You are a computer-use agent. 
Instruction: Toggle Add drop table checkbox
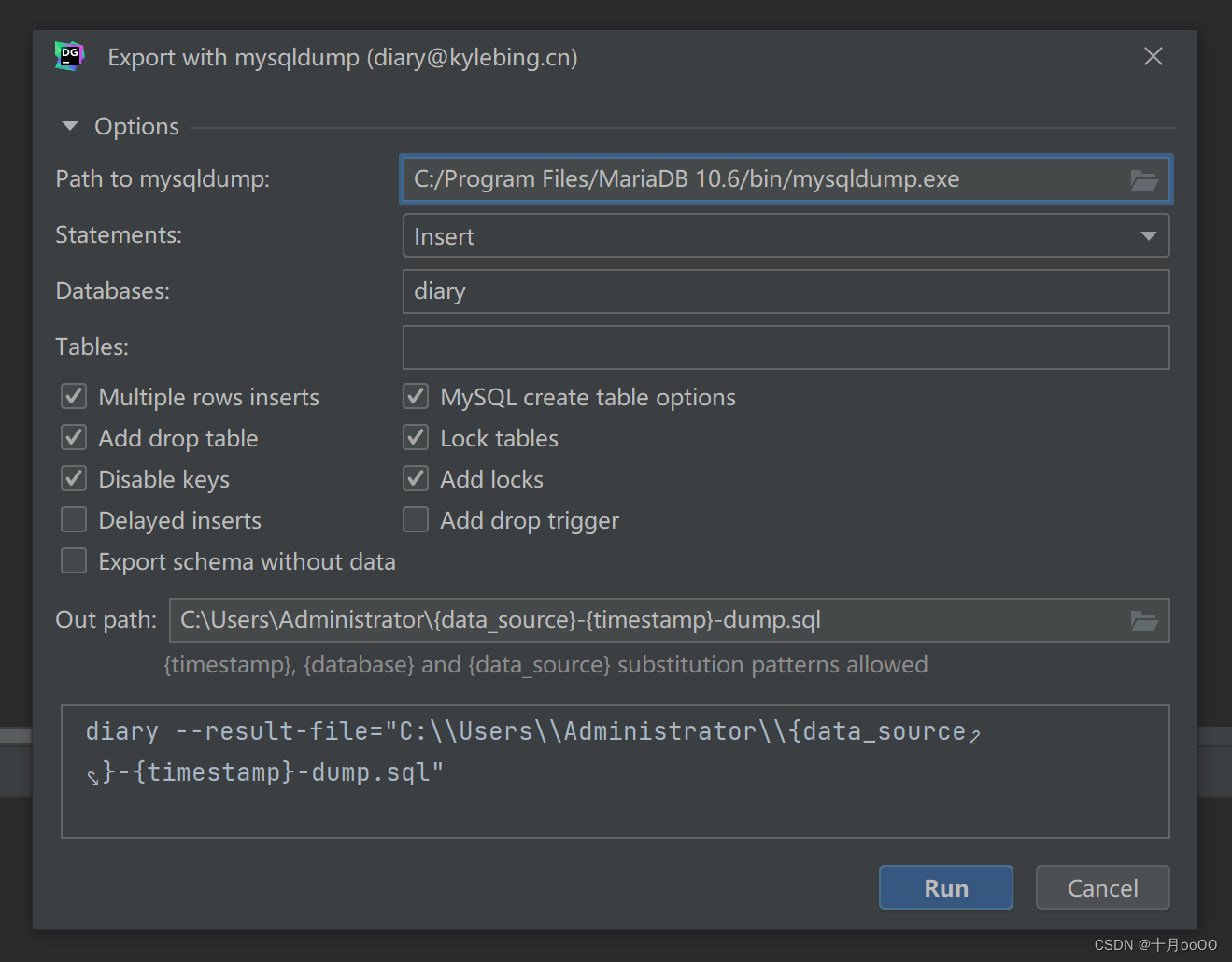pos(74,438)
